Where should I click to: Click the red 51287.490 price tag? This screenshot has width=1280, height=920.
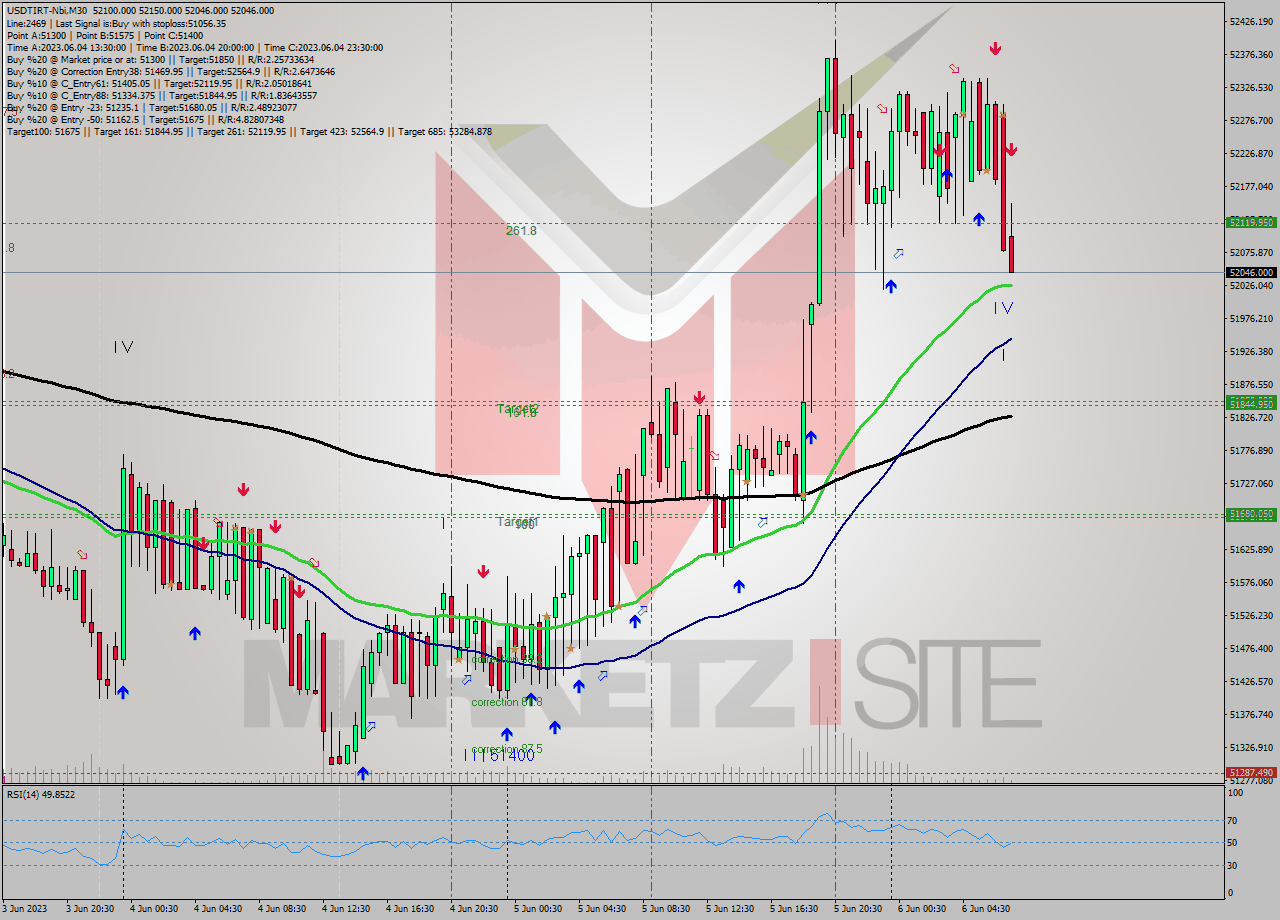[1250, 773]
